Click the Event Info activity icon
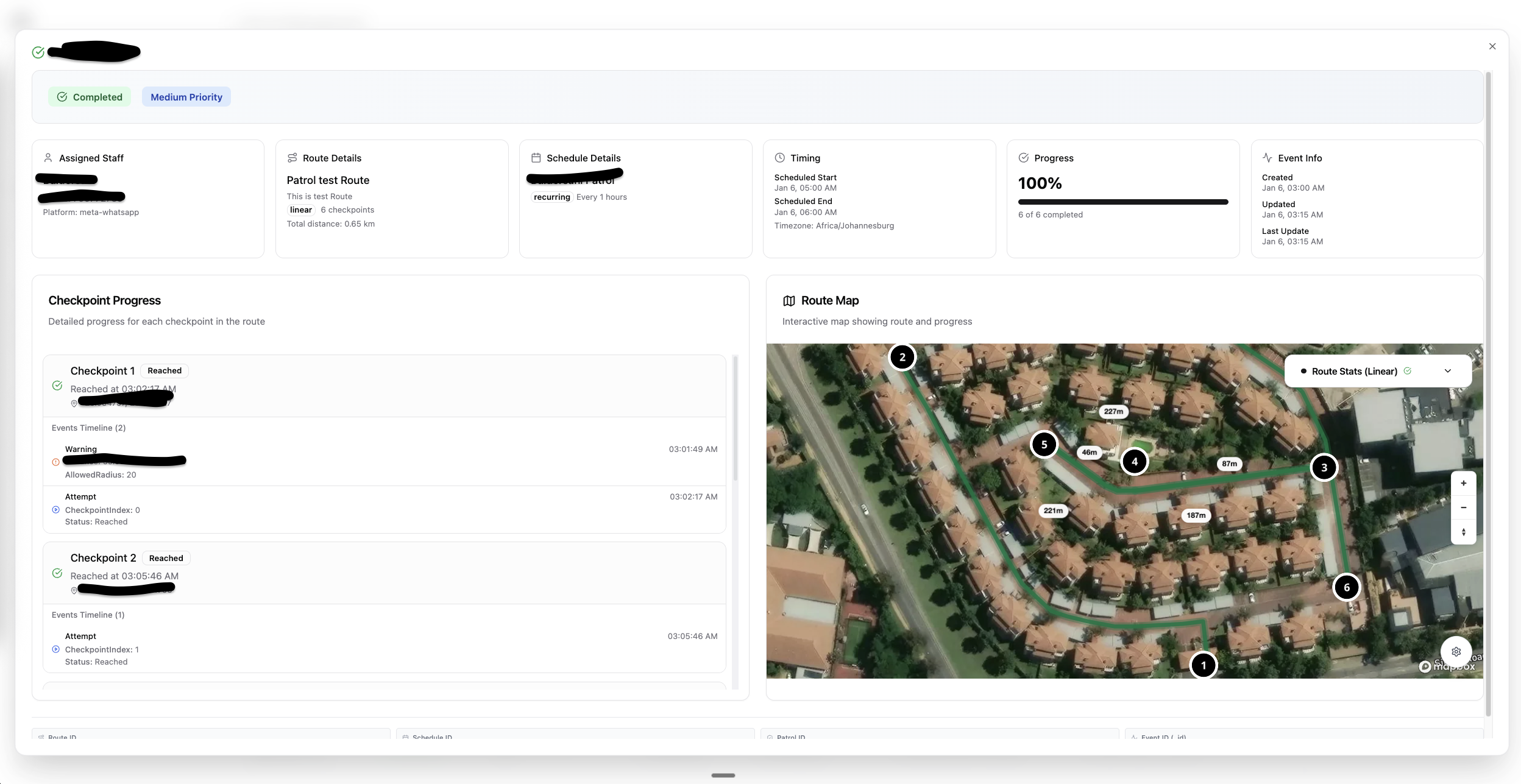 point(1266,157)
